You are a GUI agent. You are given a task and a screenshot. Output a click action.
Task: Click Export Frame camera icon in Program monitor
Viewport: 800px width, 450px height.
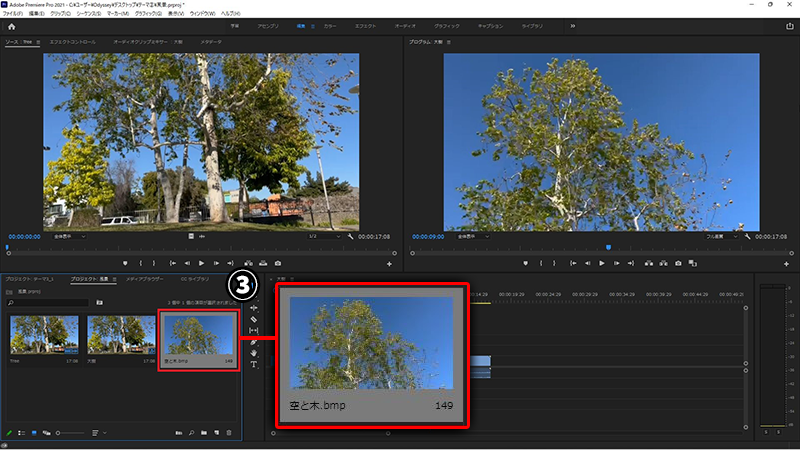pos(678,263)
